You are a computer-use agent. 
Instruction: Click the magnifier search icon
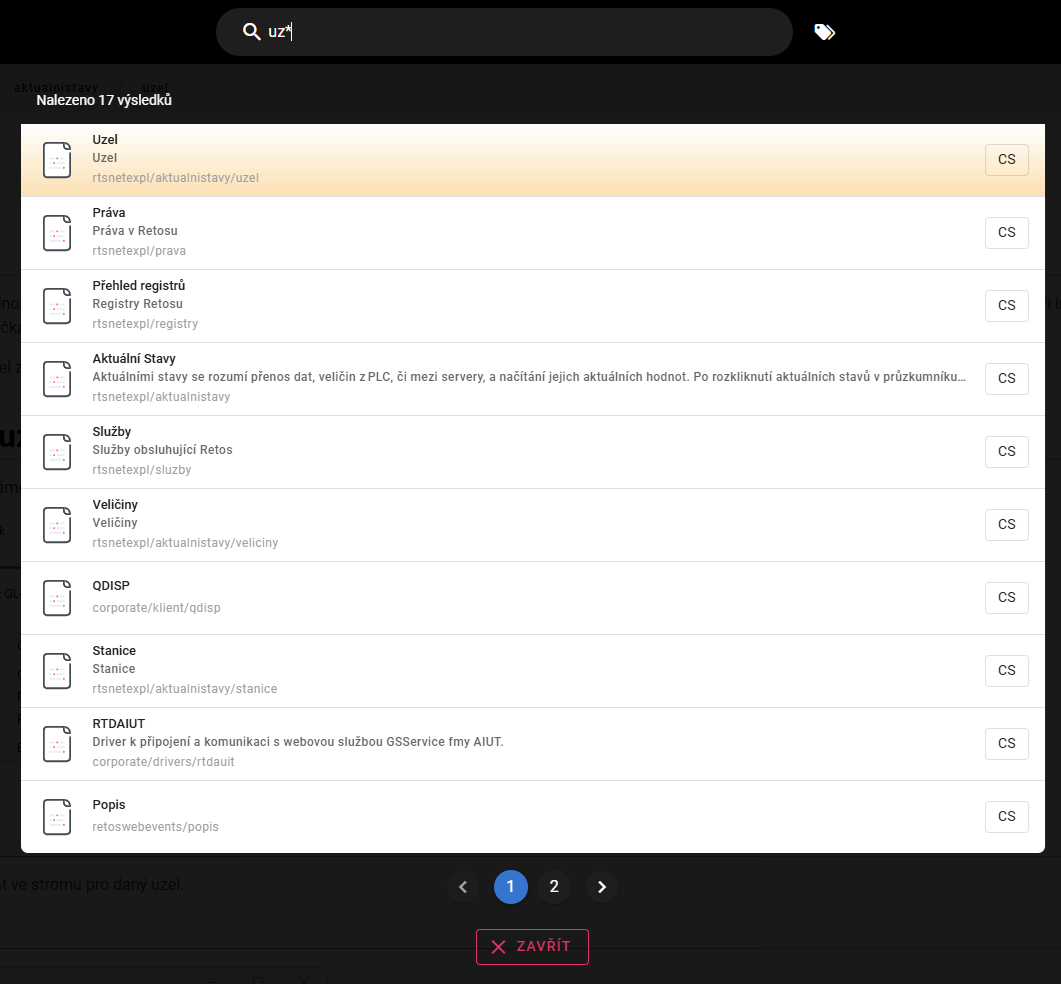coord(251,32)
